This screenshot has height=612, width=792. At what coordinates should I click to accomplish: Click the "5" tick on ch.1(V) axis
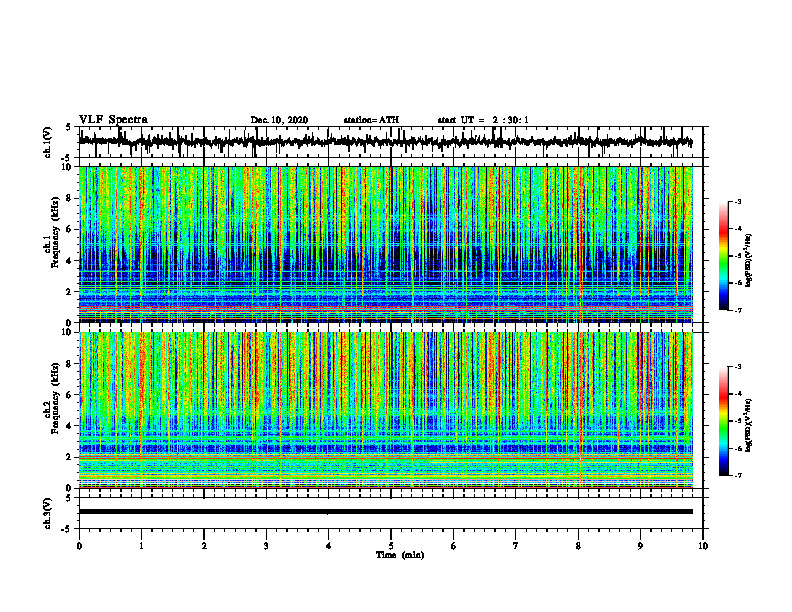69,127
